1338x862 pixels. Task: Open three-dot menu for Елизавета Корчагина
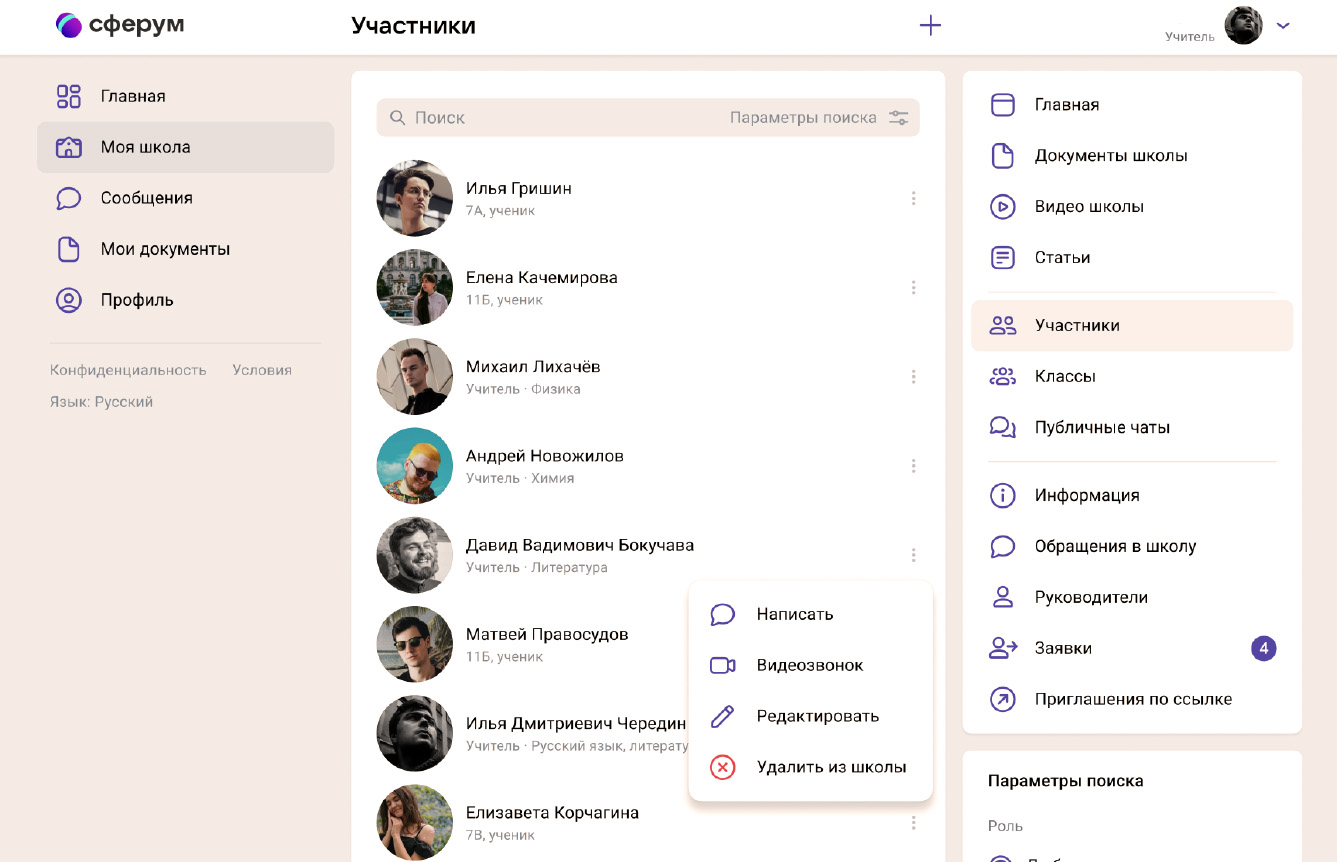click(913, 823)
